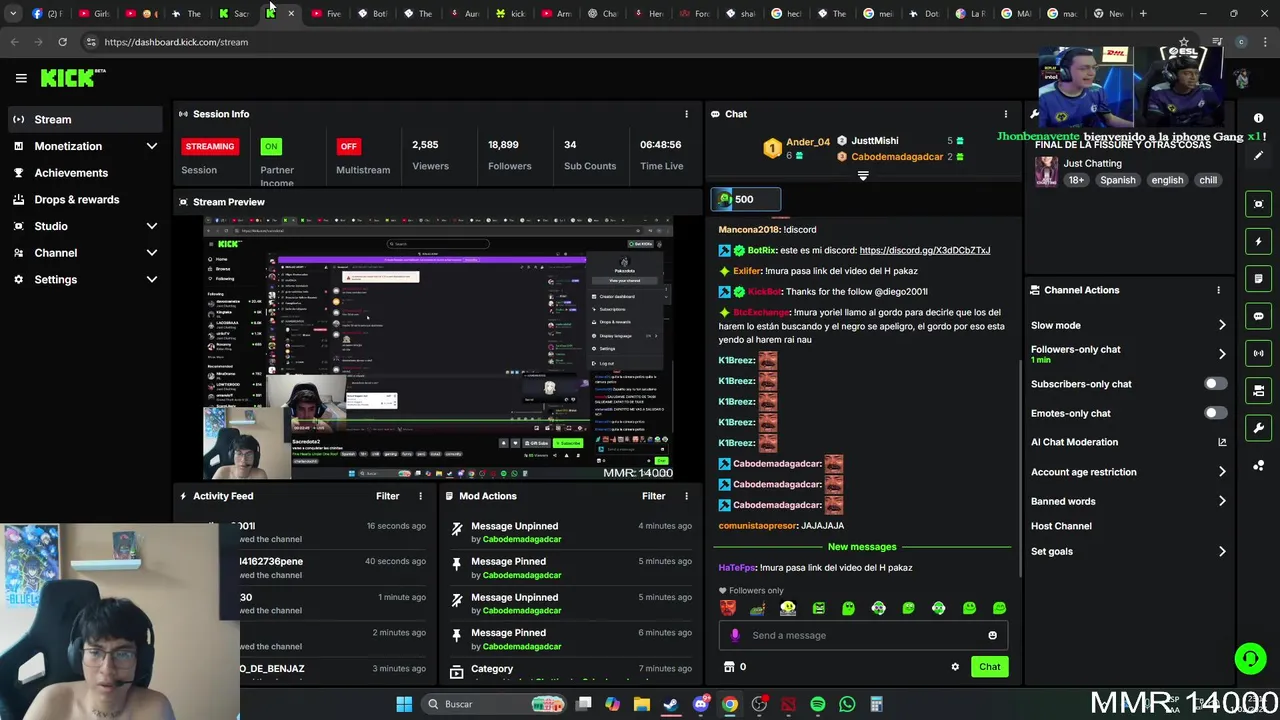Toggle the chat bubble panel icon in sidebar
This screenshot has width=1280, height=720.
coord(1258,316)
